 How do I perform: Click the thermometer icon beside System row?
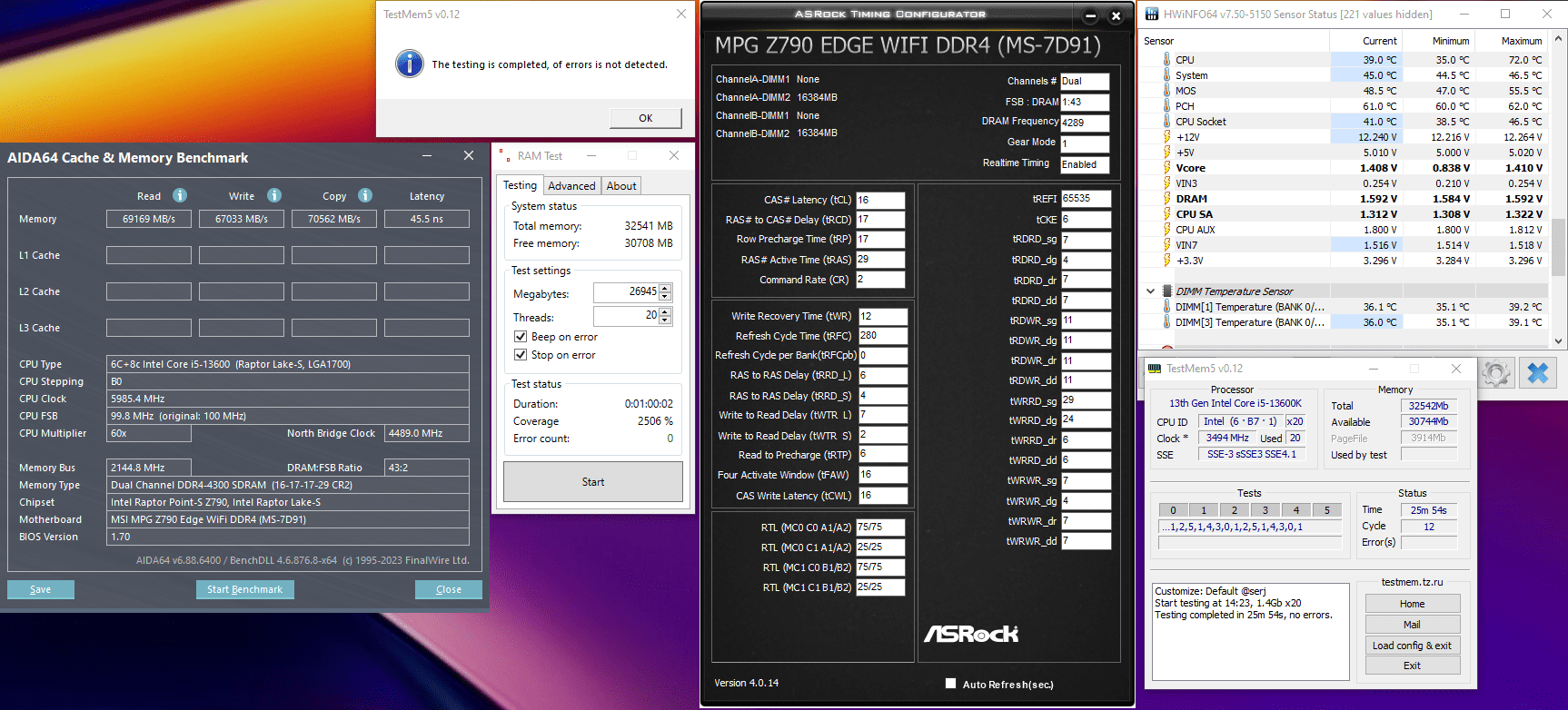pos(1166,75)
